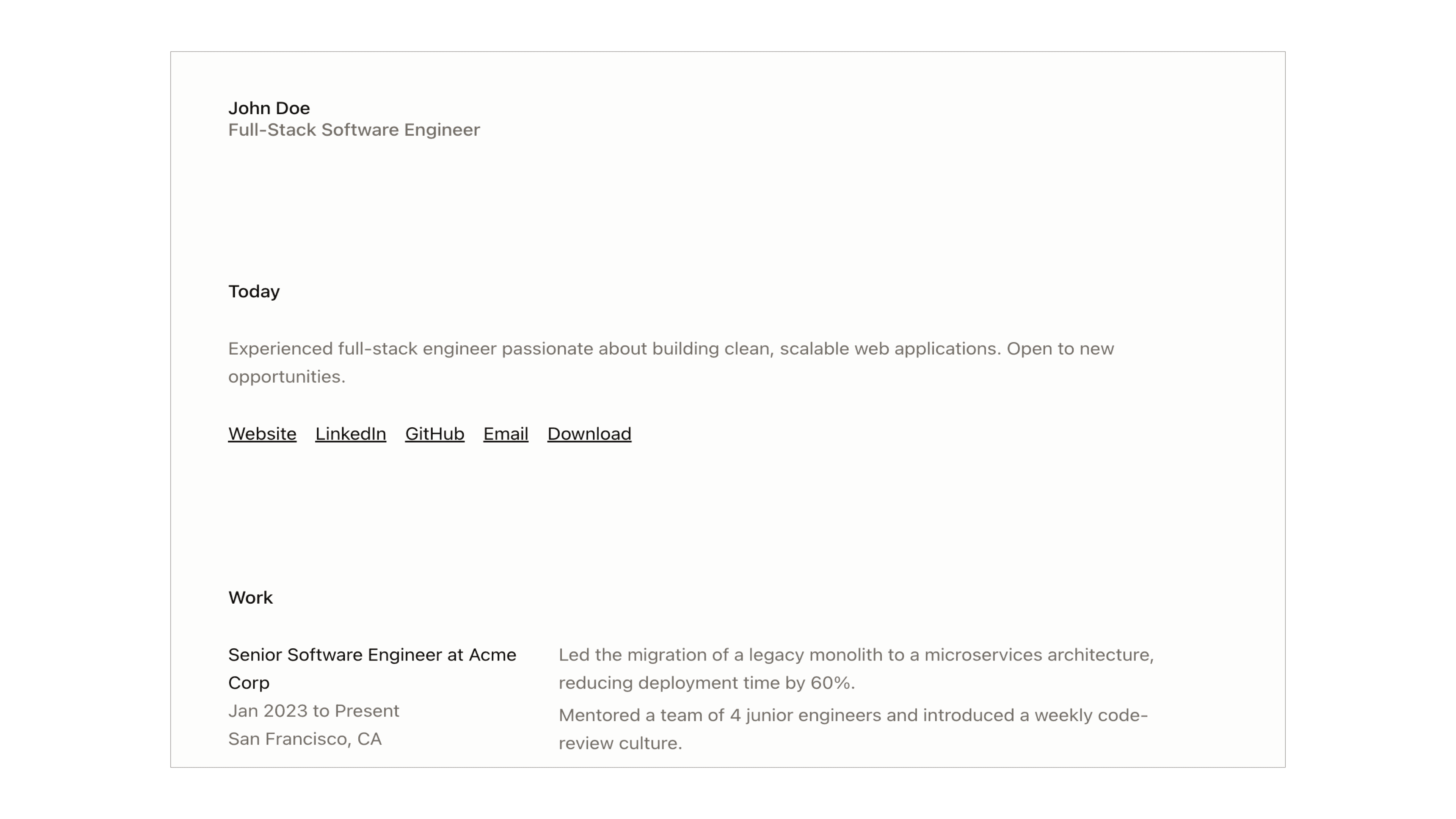Screen dimensions: 1456x819
Task: Click the San Francisco, CA location text
Action: pos(305,739)
